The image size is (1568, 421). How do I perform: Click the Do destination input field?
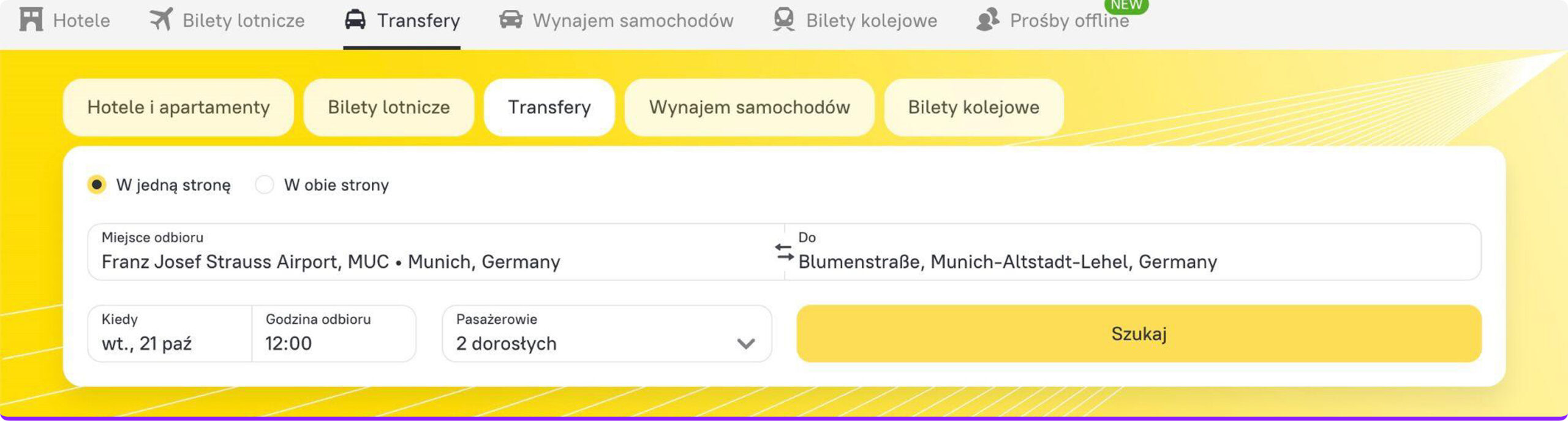[1133, 252]
